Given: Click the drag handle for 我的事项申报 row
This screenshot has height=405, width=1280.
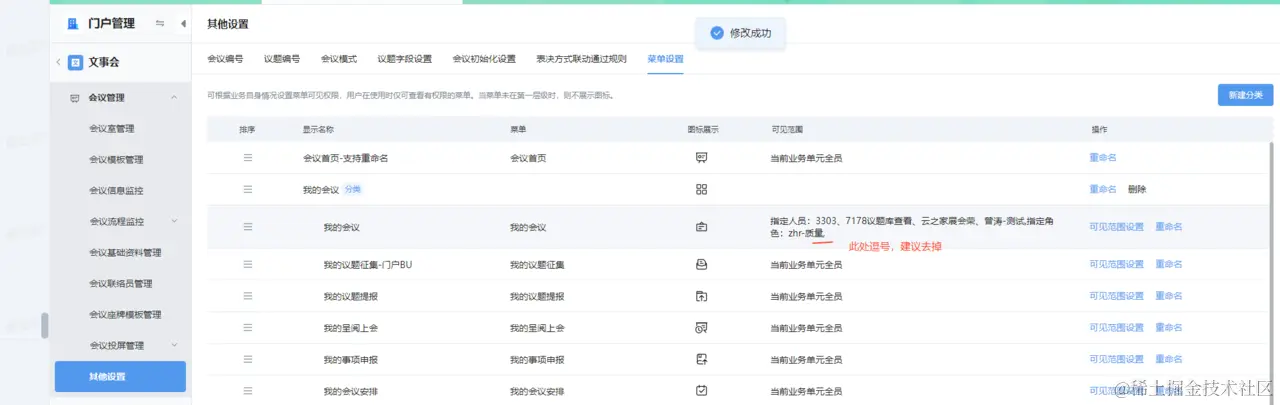Looking at the screenshot, I should pos(248,359).
